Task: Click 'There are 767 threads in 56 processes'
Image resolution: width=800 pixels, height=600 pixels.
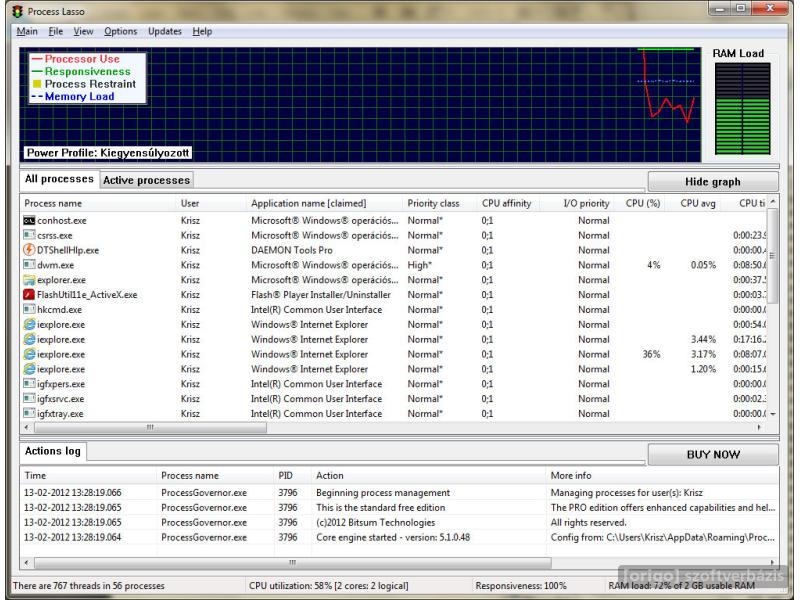Action: coord(89,586)
